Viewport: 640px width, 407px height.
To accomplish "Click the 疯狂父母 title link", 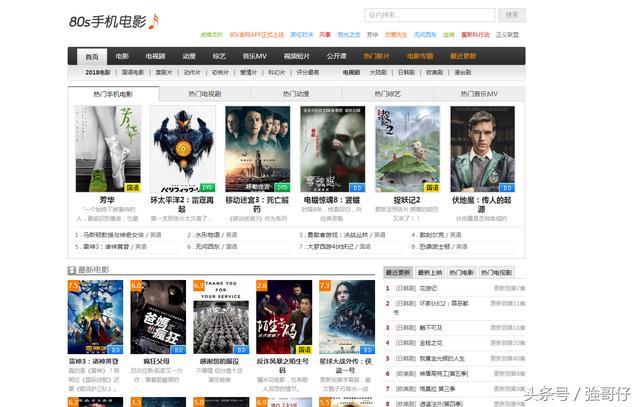I will point(157,361).
